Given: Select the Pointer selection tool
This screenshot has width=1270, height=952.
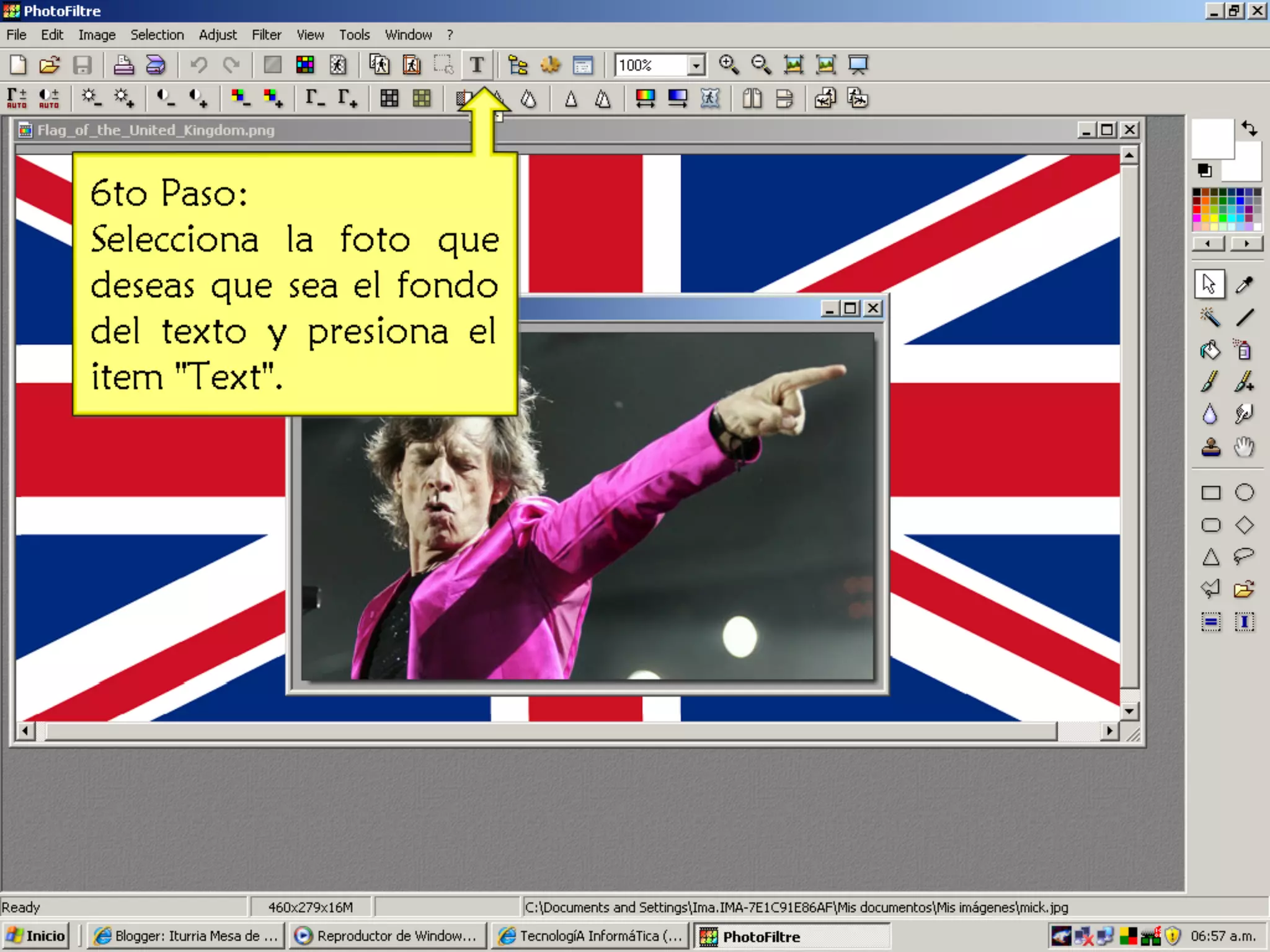Looking at the screenshot, I should 1209,284.
